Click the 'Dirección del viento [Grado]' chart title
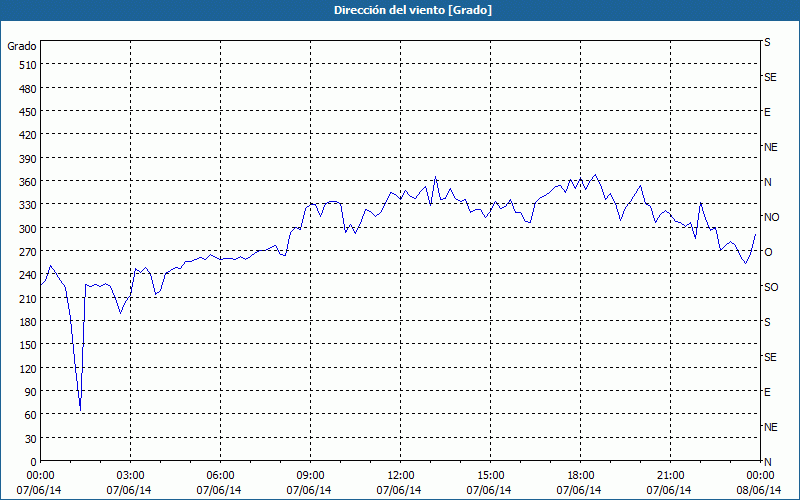Viewport: 800px width, 500px height. pos(413,10)
